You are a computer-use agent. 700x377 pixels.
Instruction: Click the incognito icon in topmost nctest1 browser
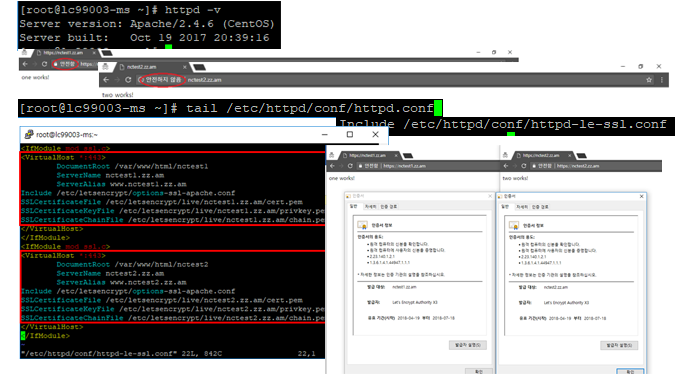(x=25, y=53)
